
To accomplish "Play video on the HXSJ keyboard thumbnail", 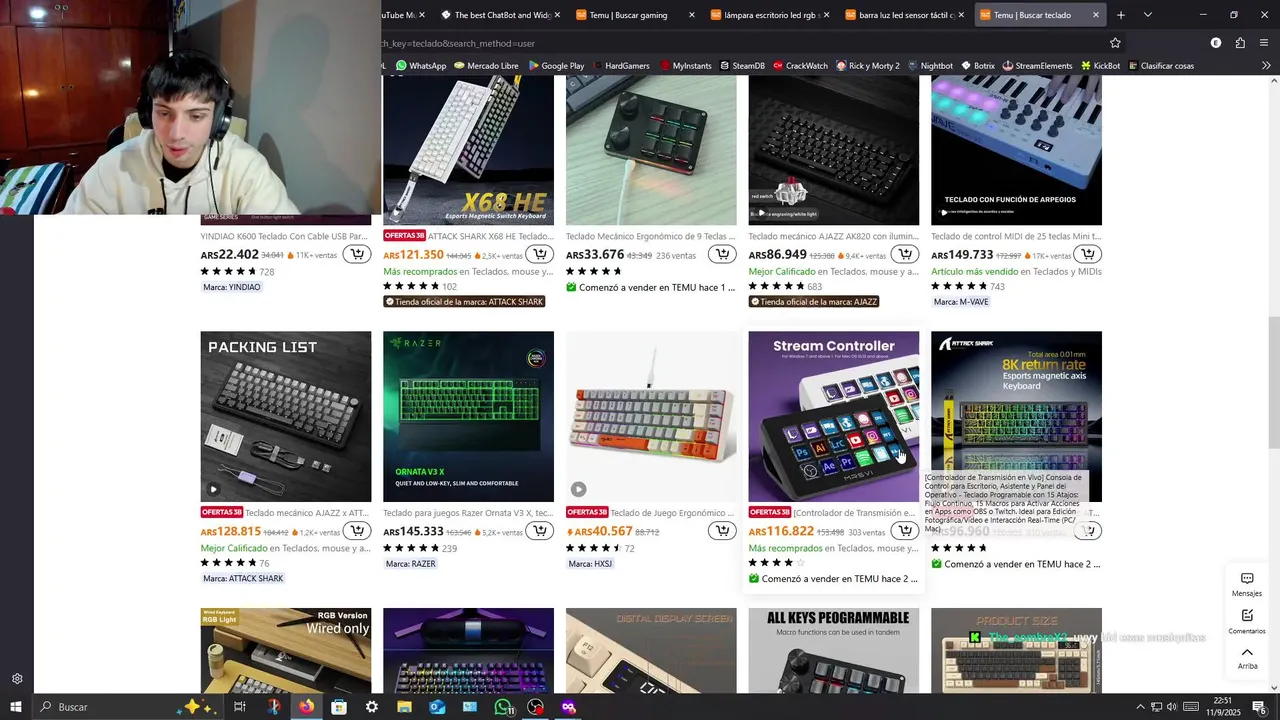I will [x=578, y=489].
